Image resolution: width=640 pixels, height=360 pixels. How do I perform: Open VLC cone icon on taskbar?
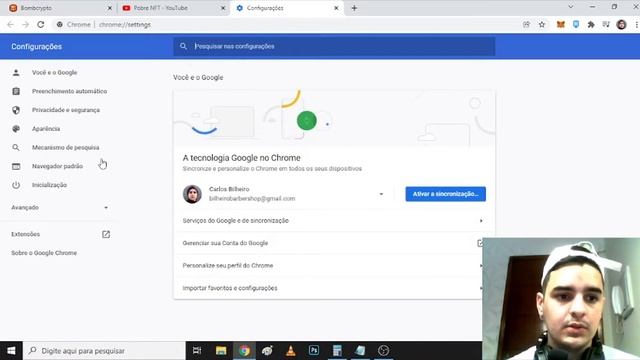[291, 351]
